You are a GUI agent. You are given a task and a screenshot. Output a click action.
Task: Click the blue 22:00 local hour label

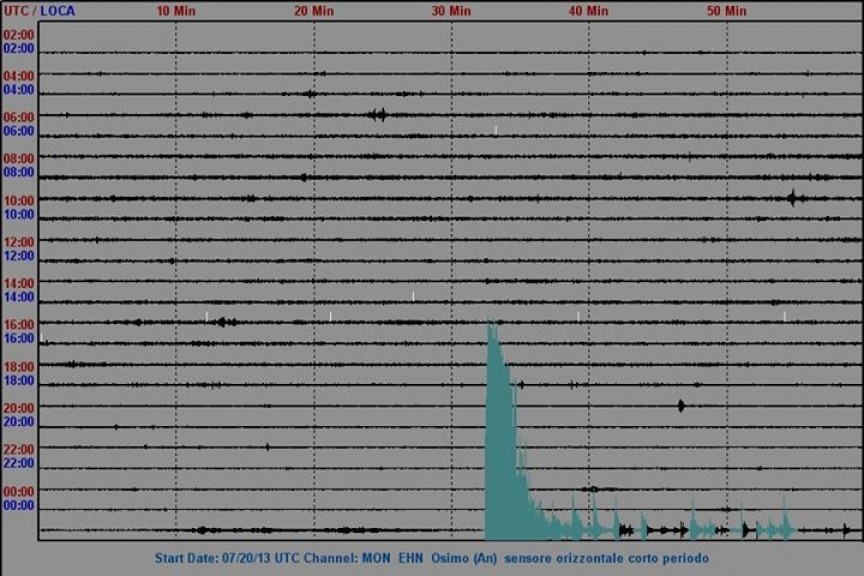pyautogui.click(x=19, y=463)
